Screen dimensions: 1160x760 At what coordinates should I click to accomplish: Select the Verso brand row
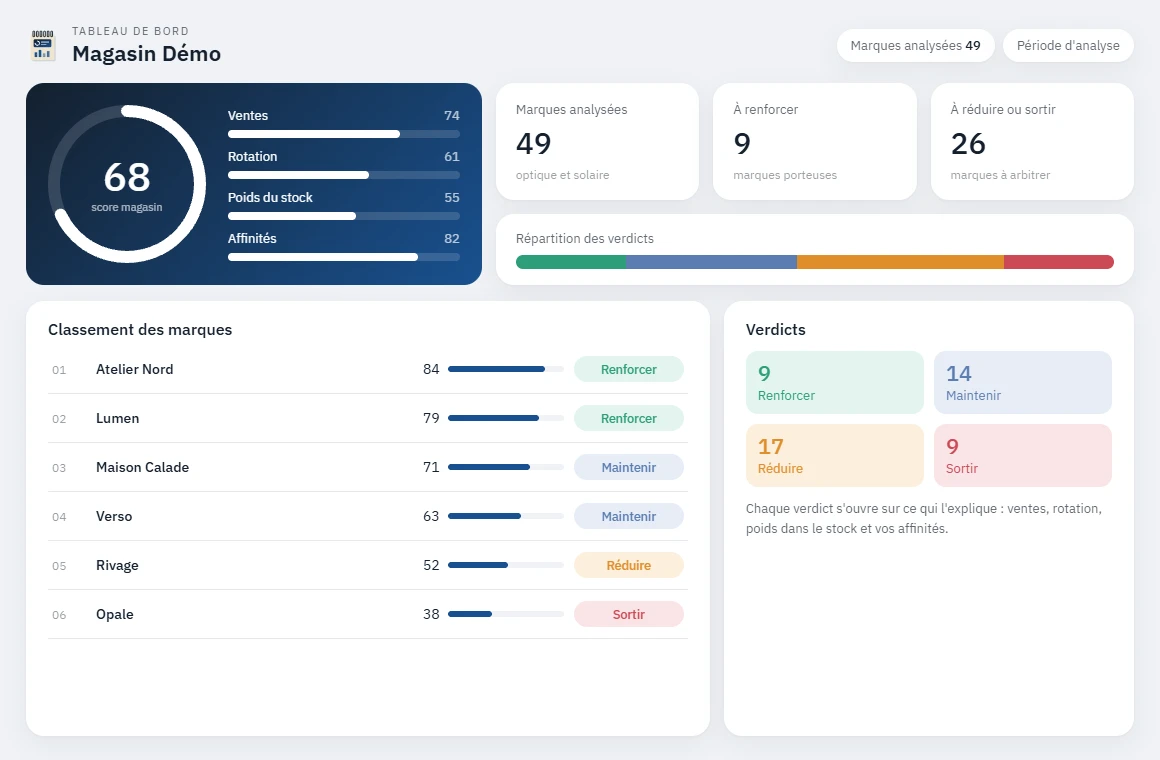click(x=368, y=516)
